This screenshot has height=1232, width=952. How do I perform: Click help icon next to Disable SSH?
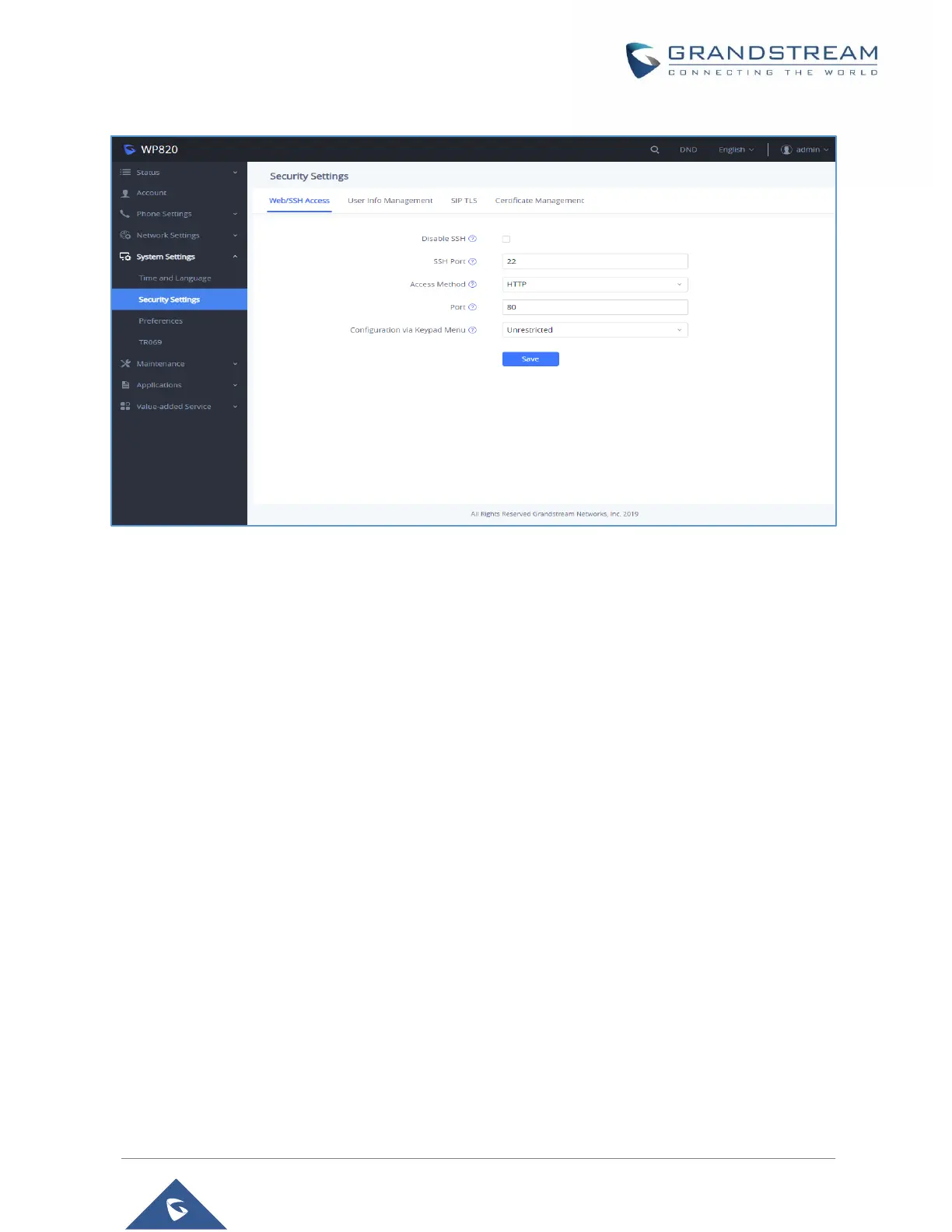pos(472,239)
